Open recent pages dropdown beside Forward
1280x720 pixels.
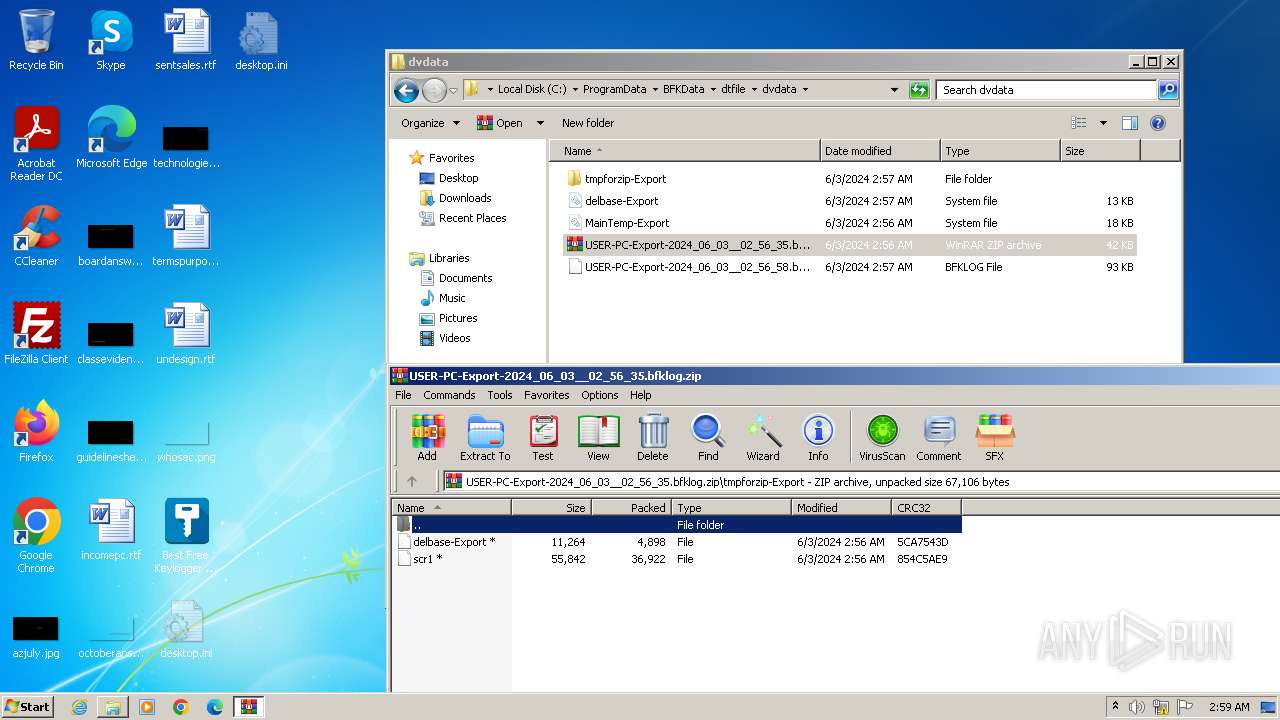[453, 91]
